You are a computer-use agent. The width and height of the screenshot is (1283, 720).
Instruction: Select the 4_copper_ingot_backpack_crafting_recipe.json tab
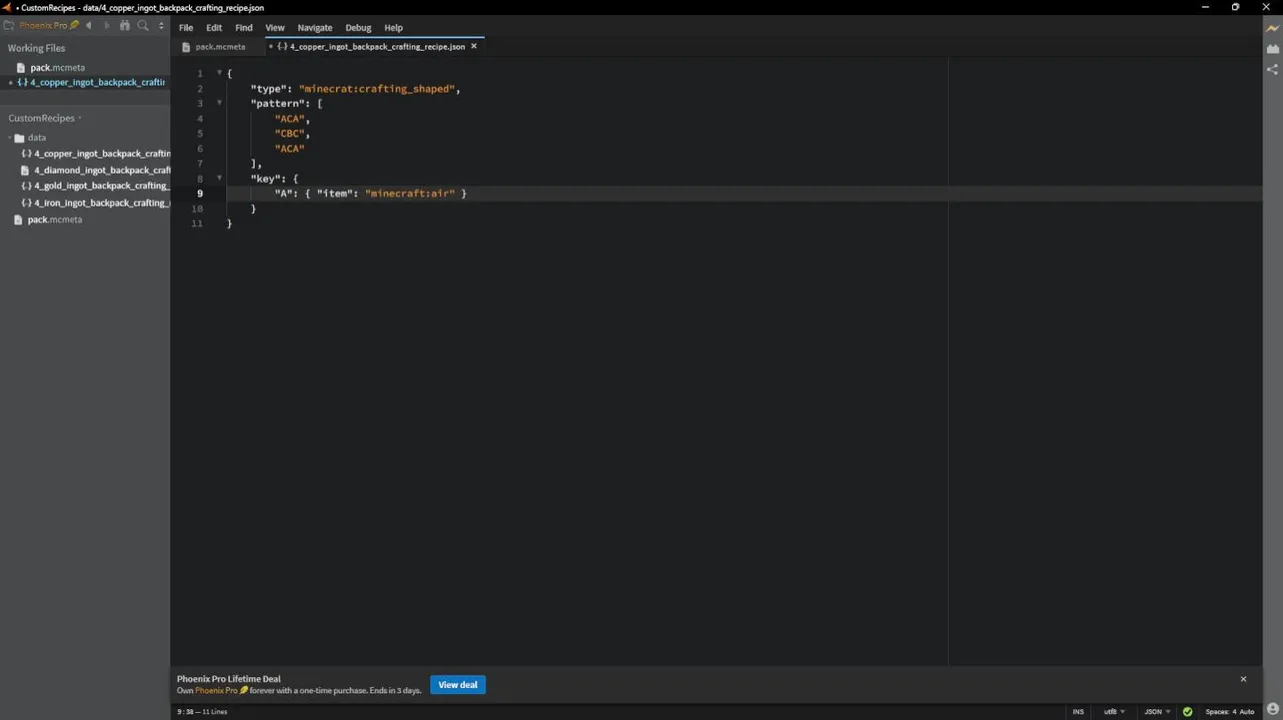pos(377,47)
